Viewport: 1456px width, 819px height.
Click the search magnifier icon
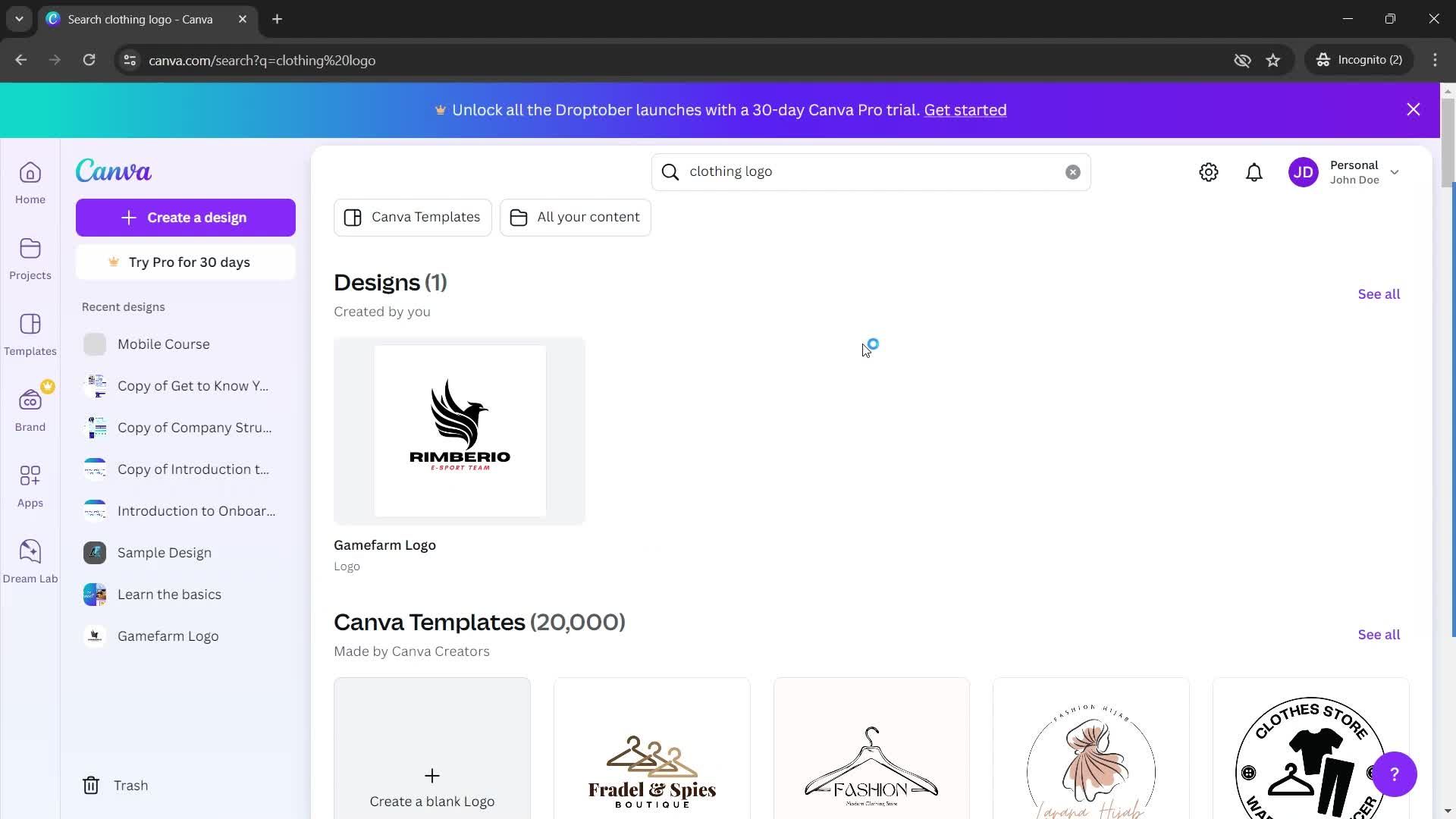[670, 172]
